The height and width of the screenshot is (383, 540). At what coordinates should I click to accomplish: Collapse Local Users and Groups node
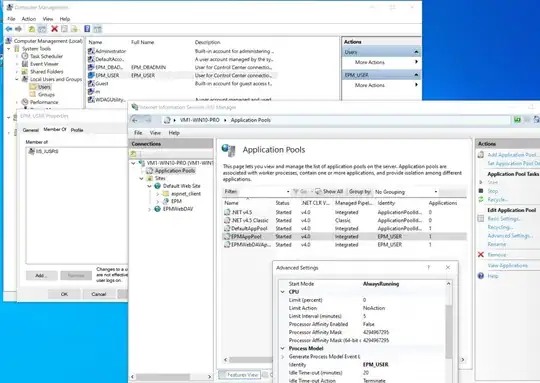tap(17, 79)
